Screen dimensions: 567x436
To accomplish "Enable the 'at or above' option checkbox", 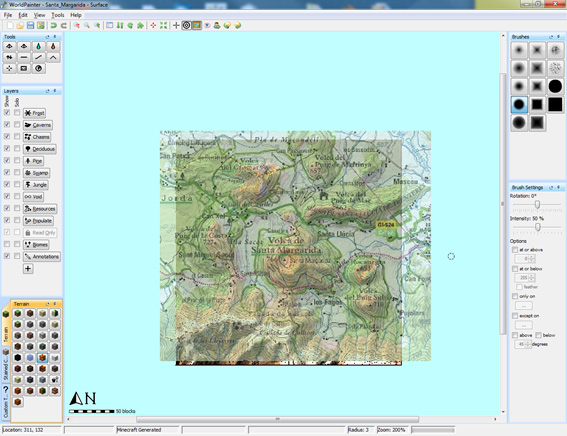I will 515,250.
